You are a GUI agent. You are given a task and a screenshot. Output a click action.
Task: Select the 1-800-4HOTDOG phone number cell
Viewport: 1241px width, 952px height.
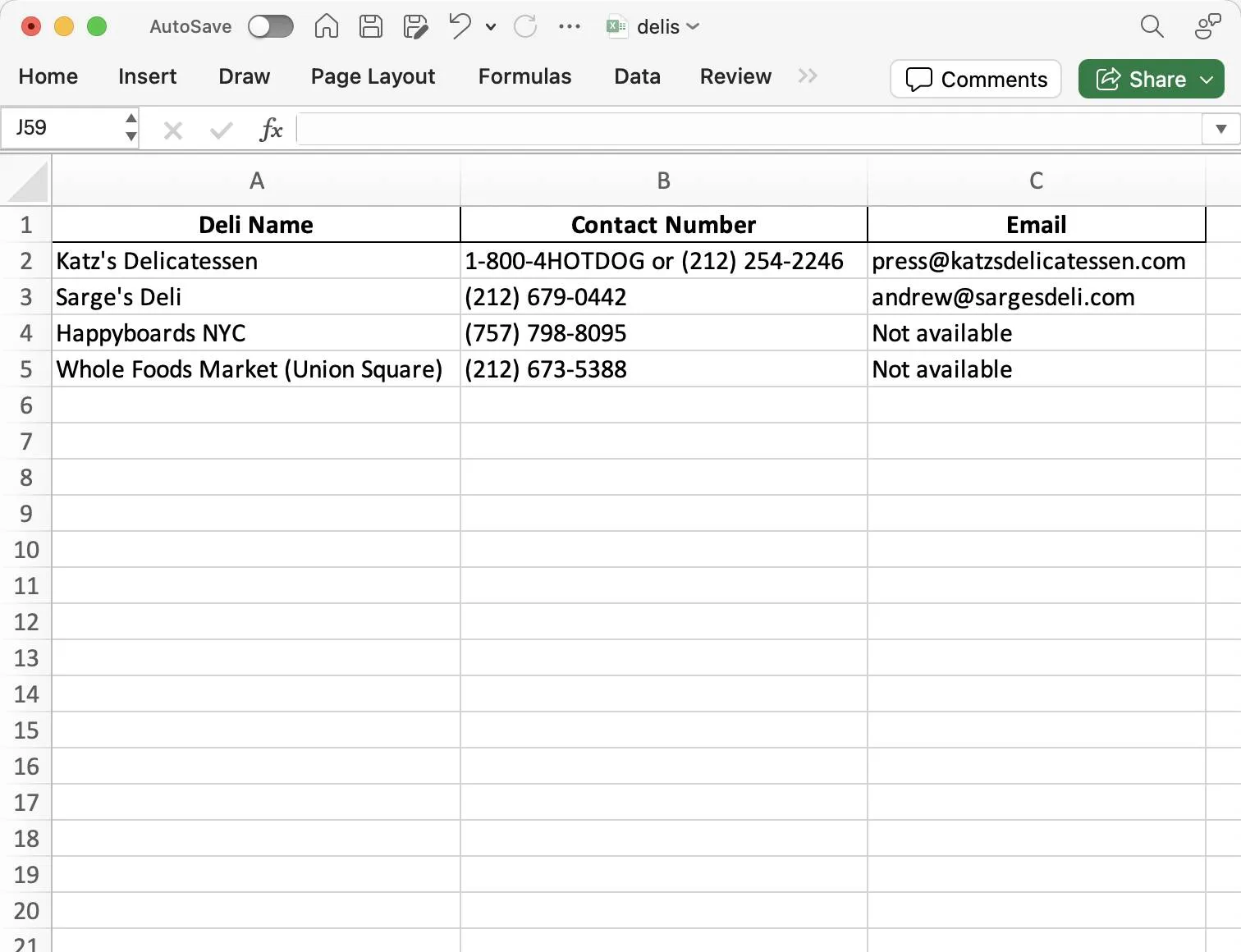[x=663, y=261]
